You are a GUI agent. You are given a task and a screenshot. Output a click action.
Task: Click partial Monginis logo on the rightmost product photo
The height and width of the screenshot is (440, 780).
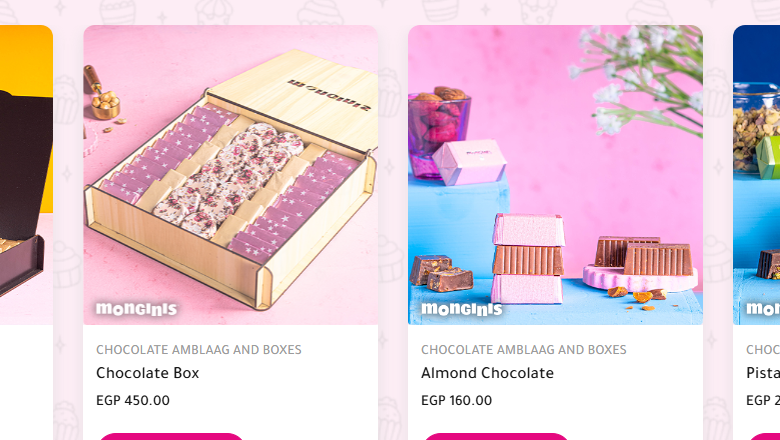(x=763, y=309)
